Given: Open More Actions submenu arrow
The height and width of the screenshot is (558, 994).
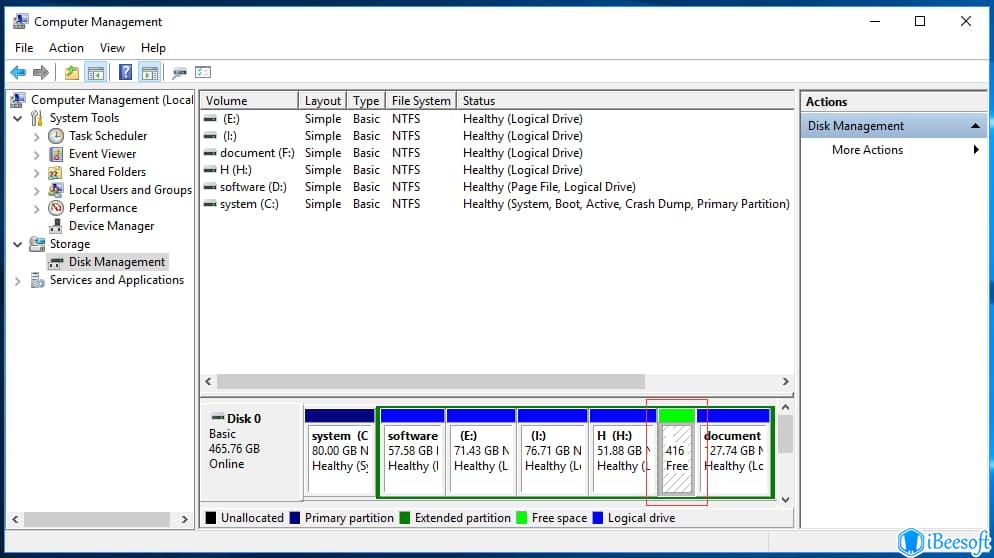Looking at the screenshot, I should 976,150.
